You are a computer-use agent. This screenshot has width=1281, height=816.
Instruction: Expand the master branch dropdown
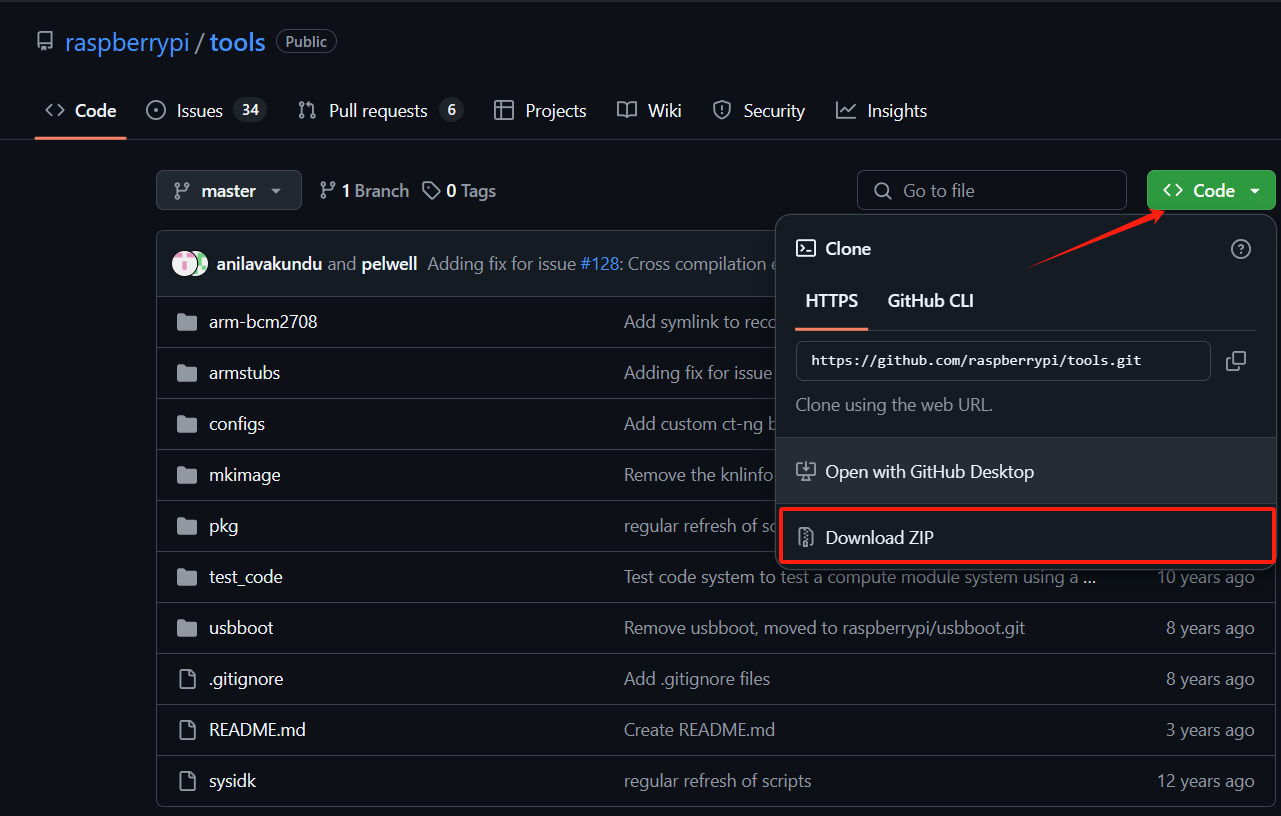pyautogui.click(x=229, y=190)
